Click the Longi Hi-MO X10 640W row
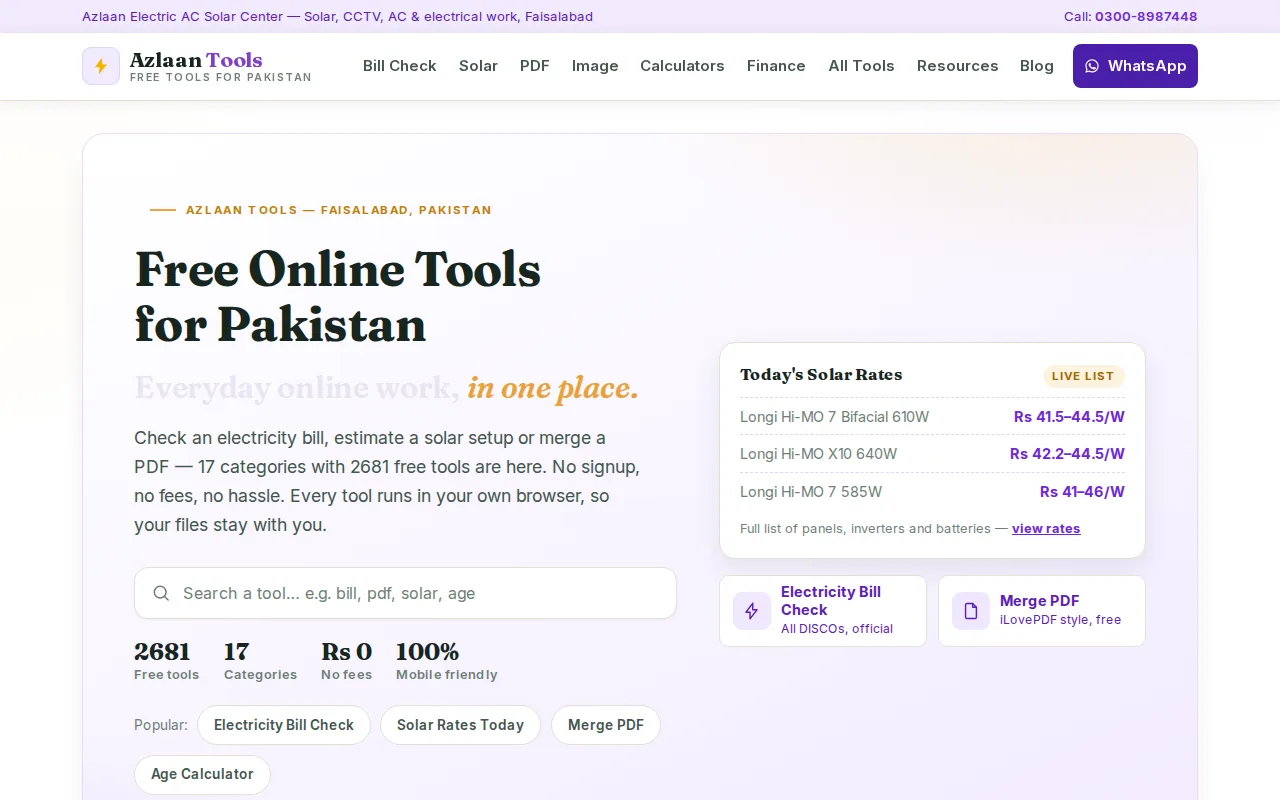 (x=932, y=454)
